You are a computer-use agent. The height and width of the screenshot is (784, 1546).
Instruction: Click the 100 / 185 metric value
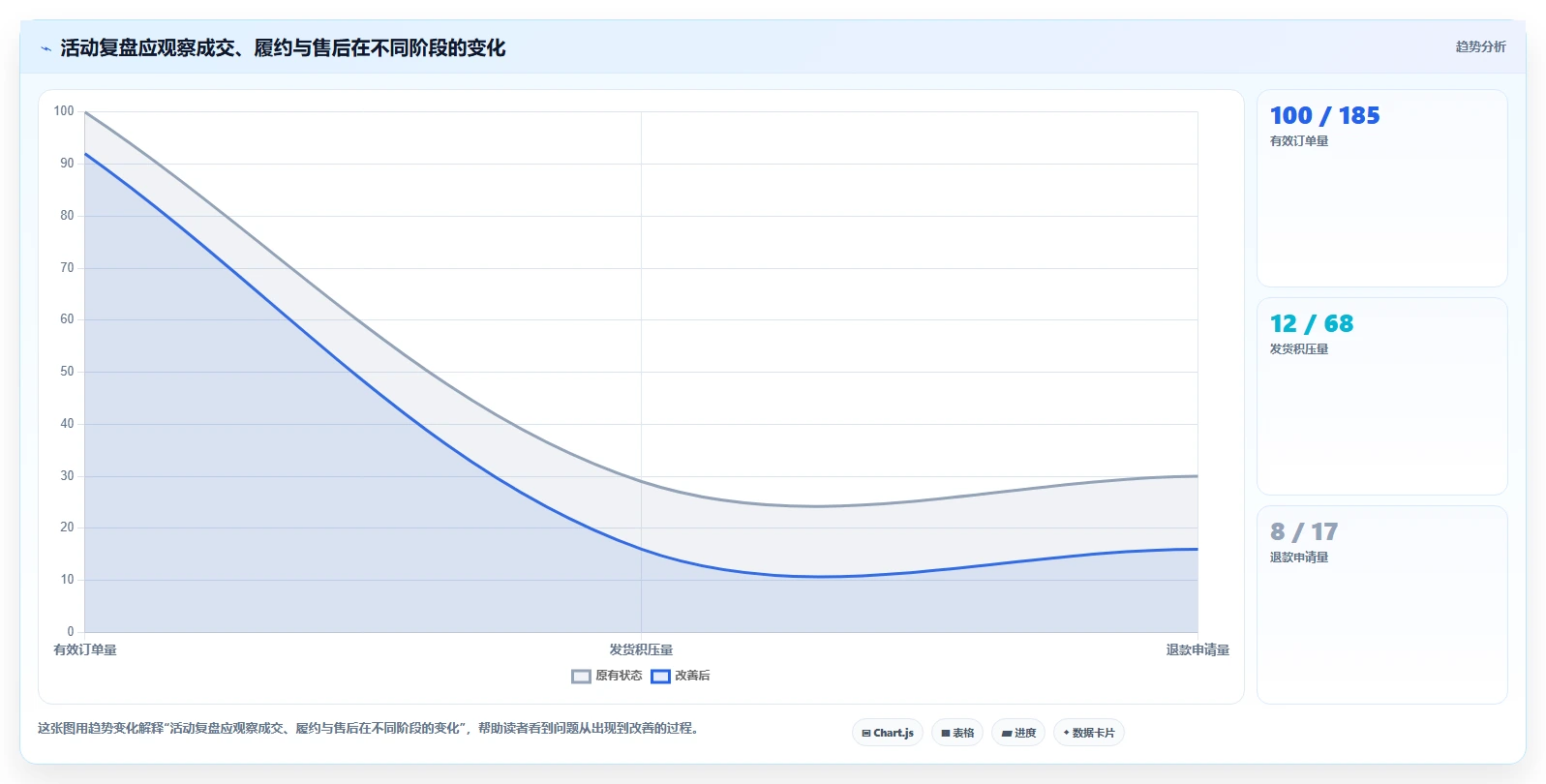[1324, 116]
